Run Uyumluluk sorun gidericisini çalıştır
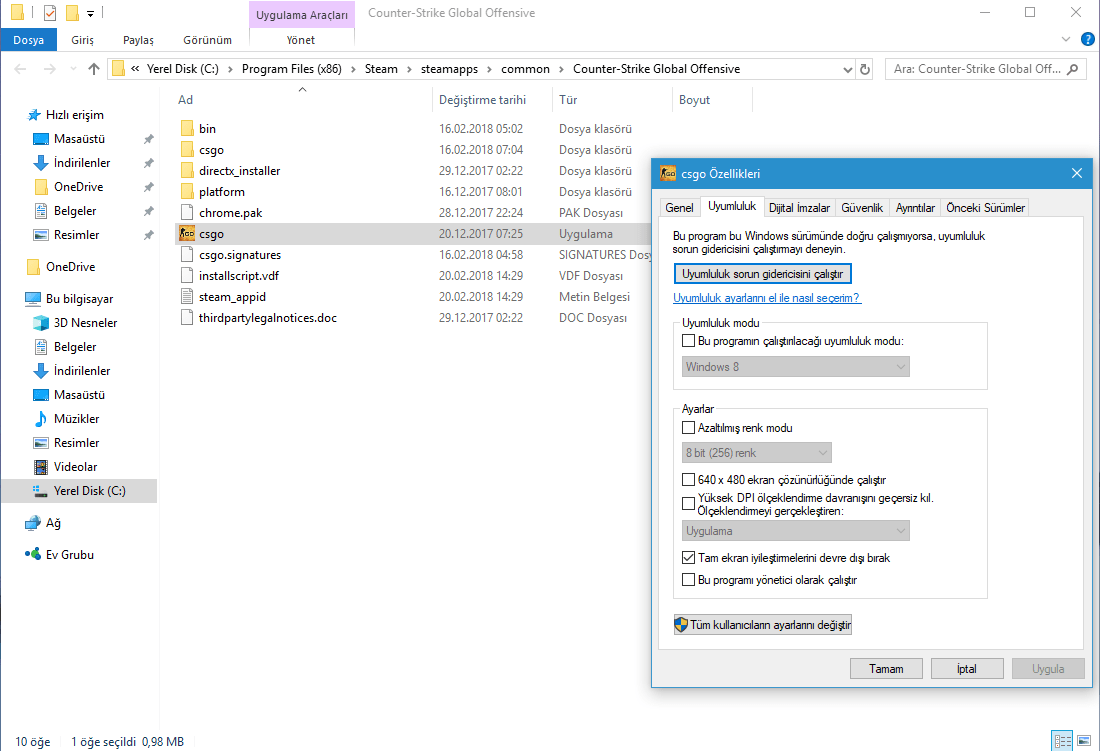1100x751 pixels. click(x=763, y=273)
